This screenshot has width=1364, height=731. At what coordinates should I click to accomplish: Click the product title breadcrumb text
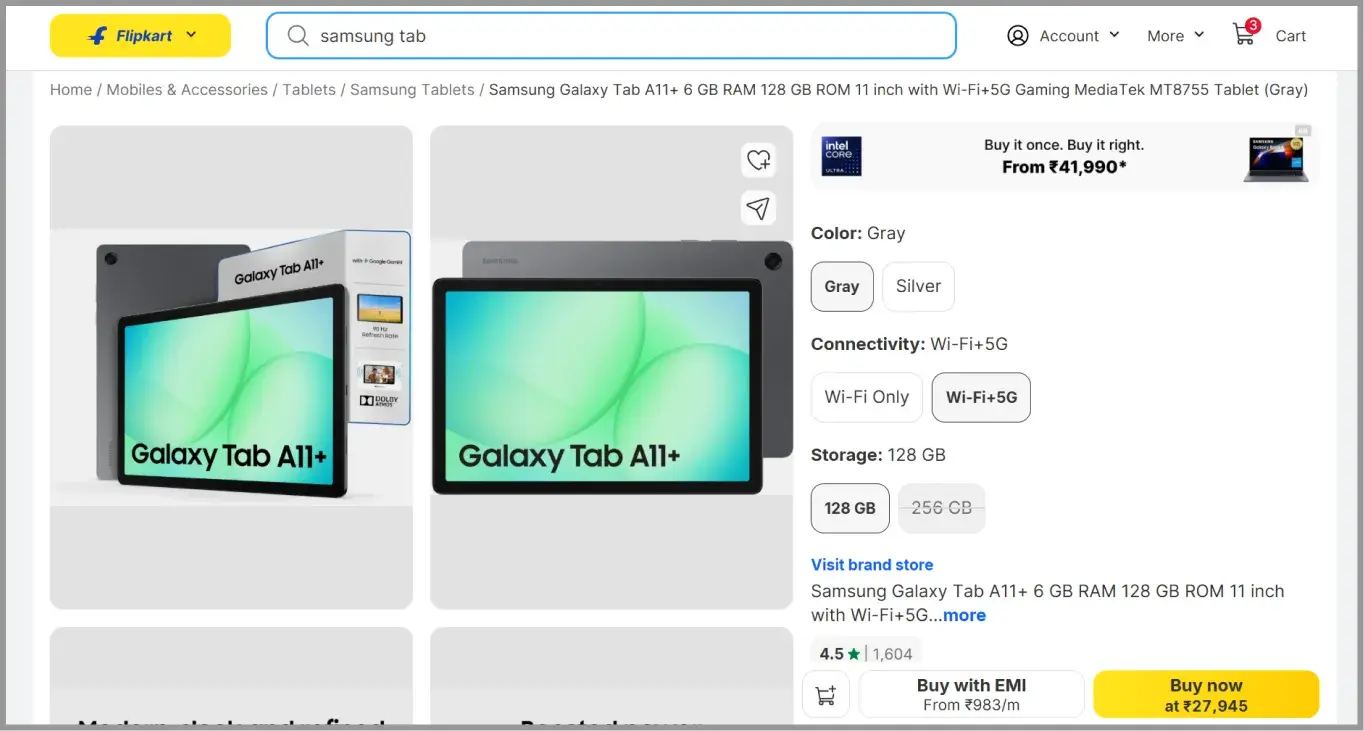pos(898,90)
